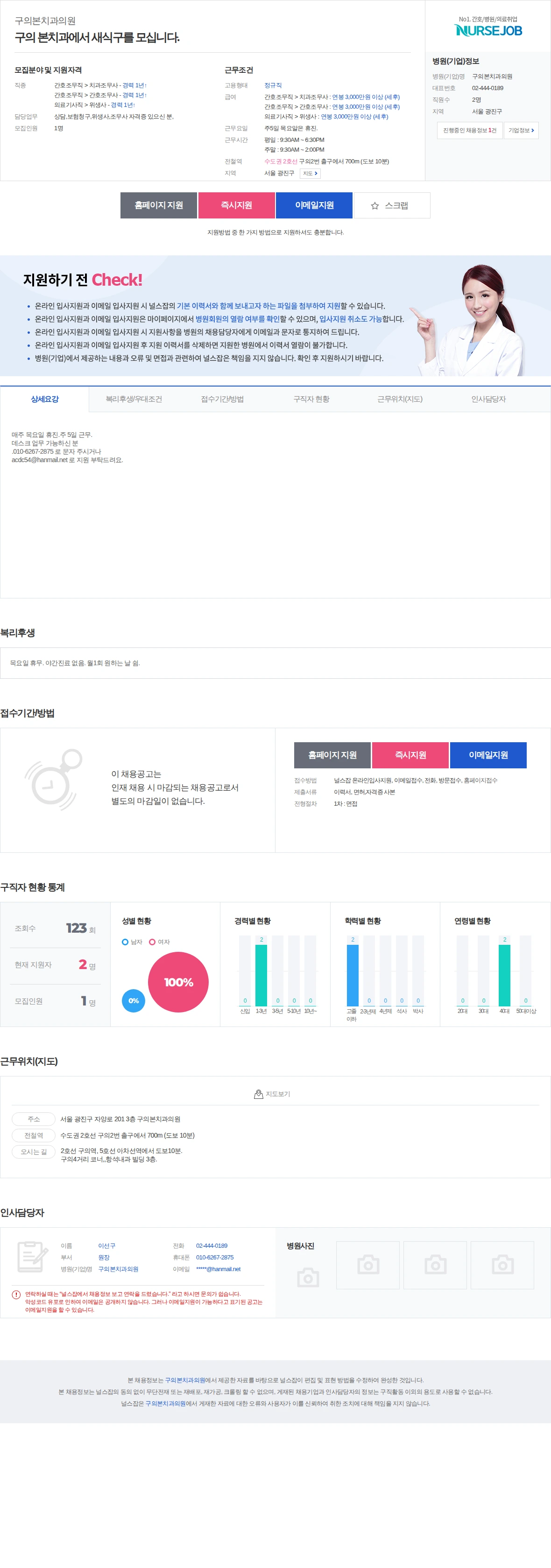Switch to the 접수기간/방법 tab
Viewport: 551px width, 1568px height.
[x=222, y=399]
